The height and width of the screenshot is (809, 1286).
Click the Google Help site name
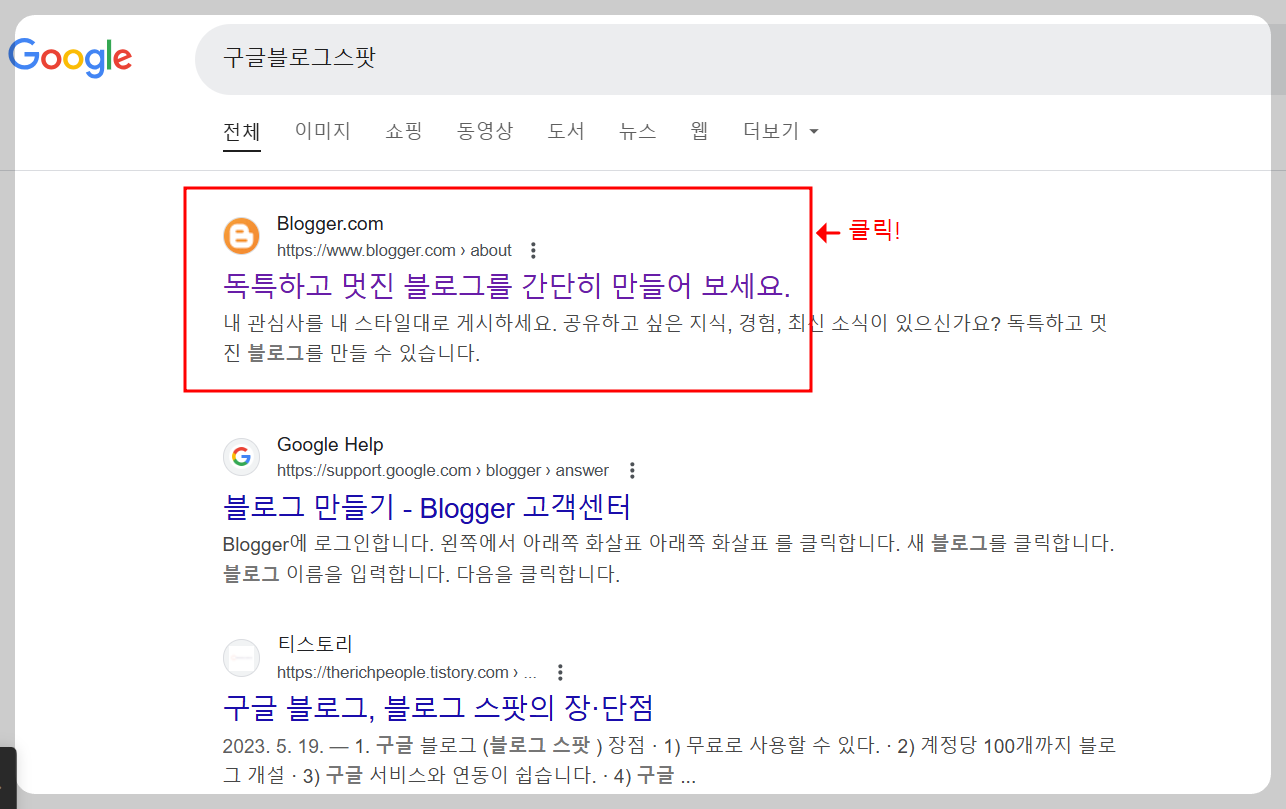pos(330,445)
